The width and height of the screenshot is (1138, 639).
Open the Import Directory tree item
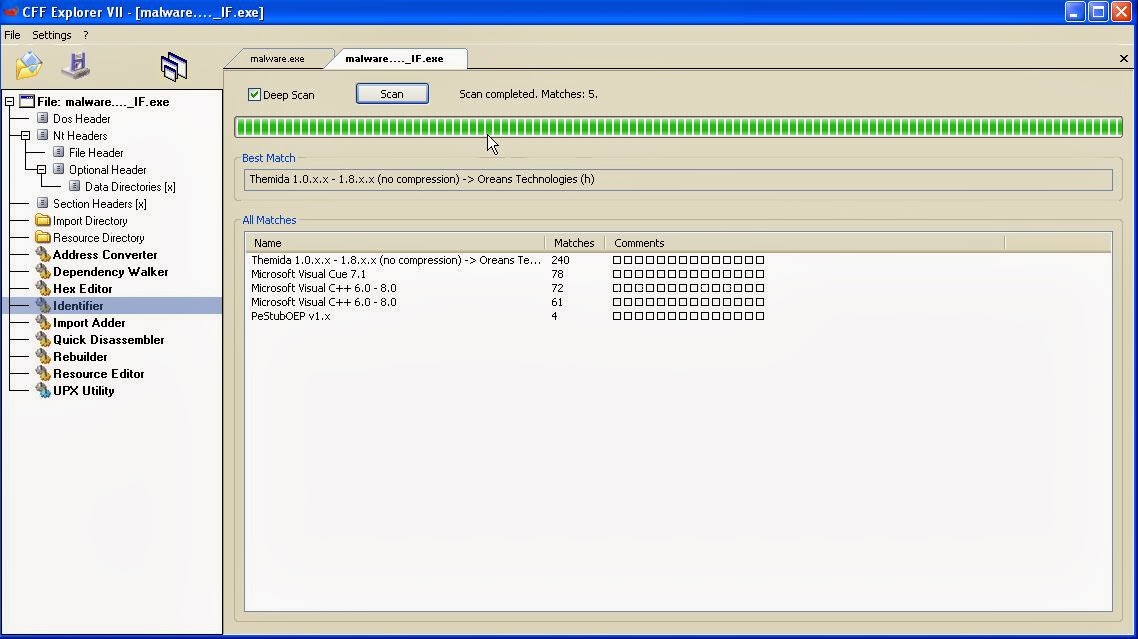[90, 221]
